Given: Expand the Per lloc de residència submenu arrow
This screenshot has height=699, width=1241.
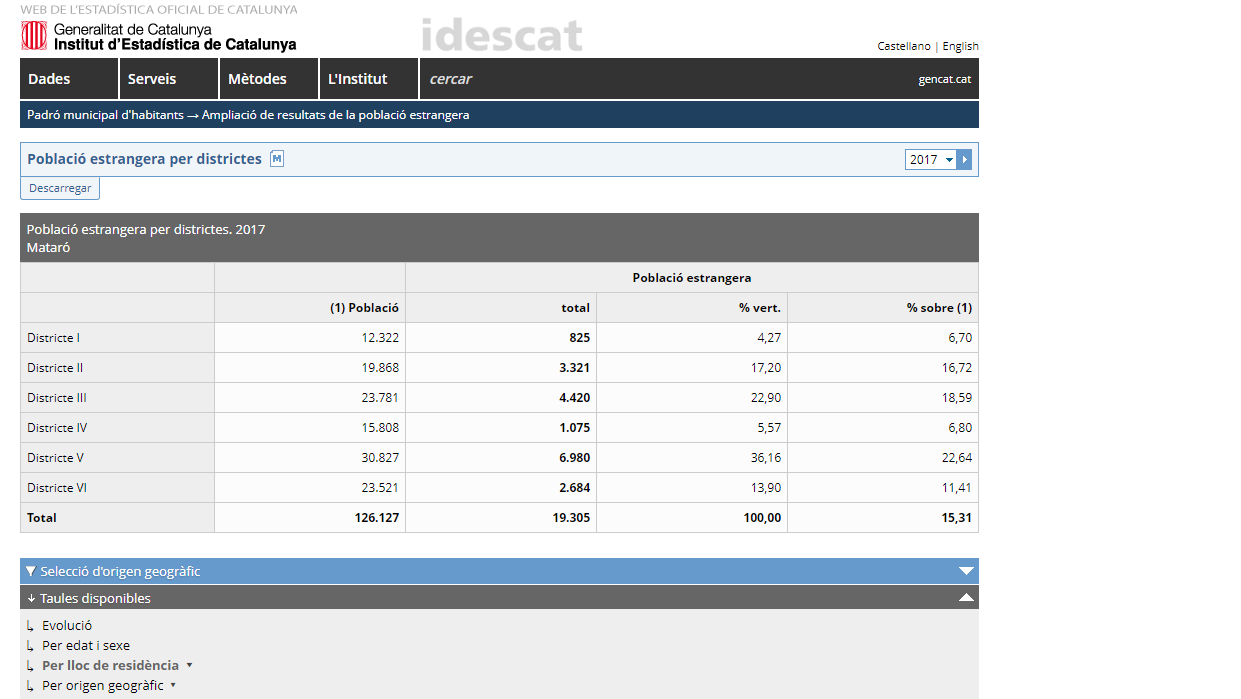Looking at the screenshot, I should tap(189, 665).
